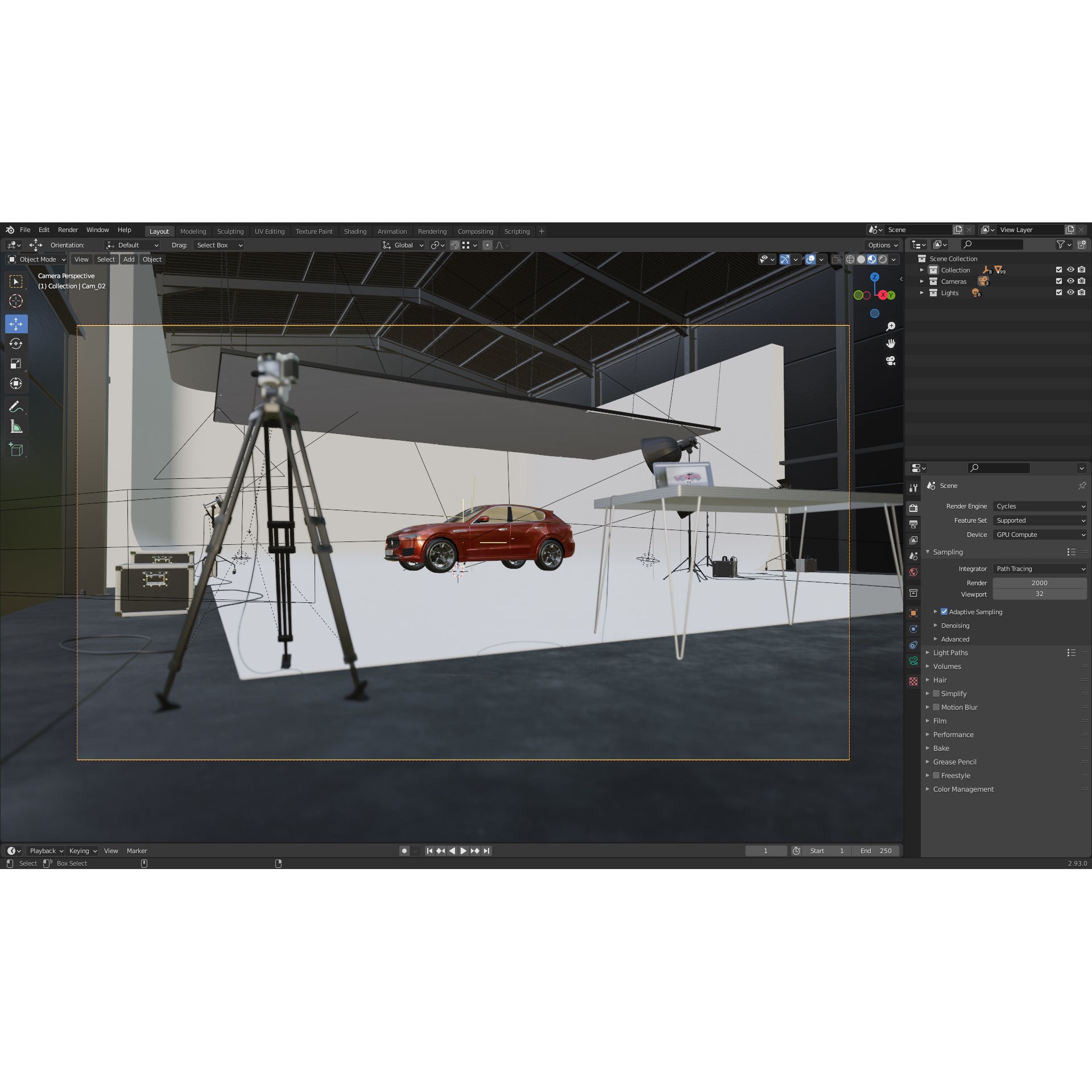
Task: Uncheck Adaptive Sampling
Action: [x=944, y=611]
